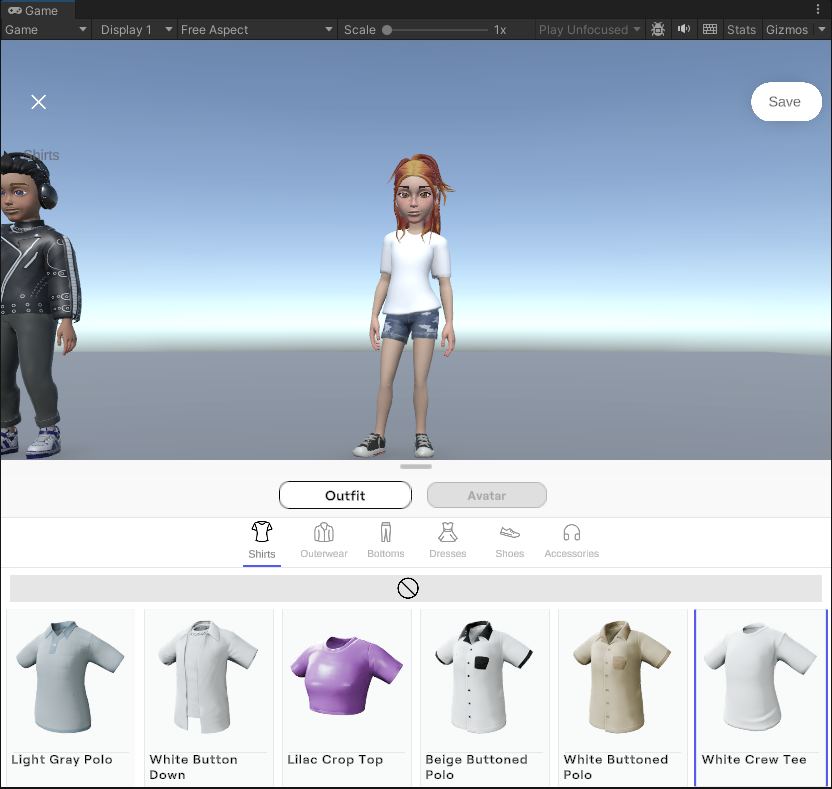Screen dimensions: 832x789
Task: Close the avatar editor with the X icon
Action: tap(38, 101)
